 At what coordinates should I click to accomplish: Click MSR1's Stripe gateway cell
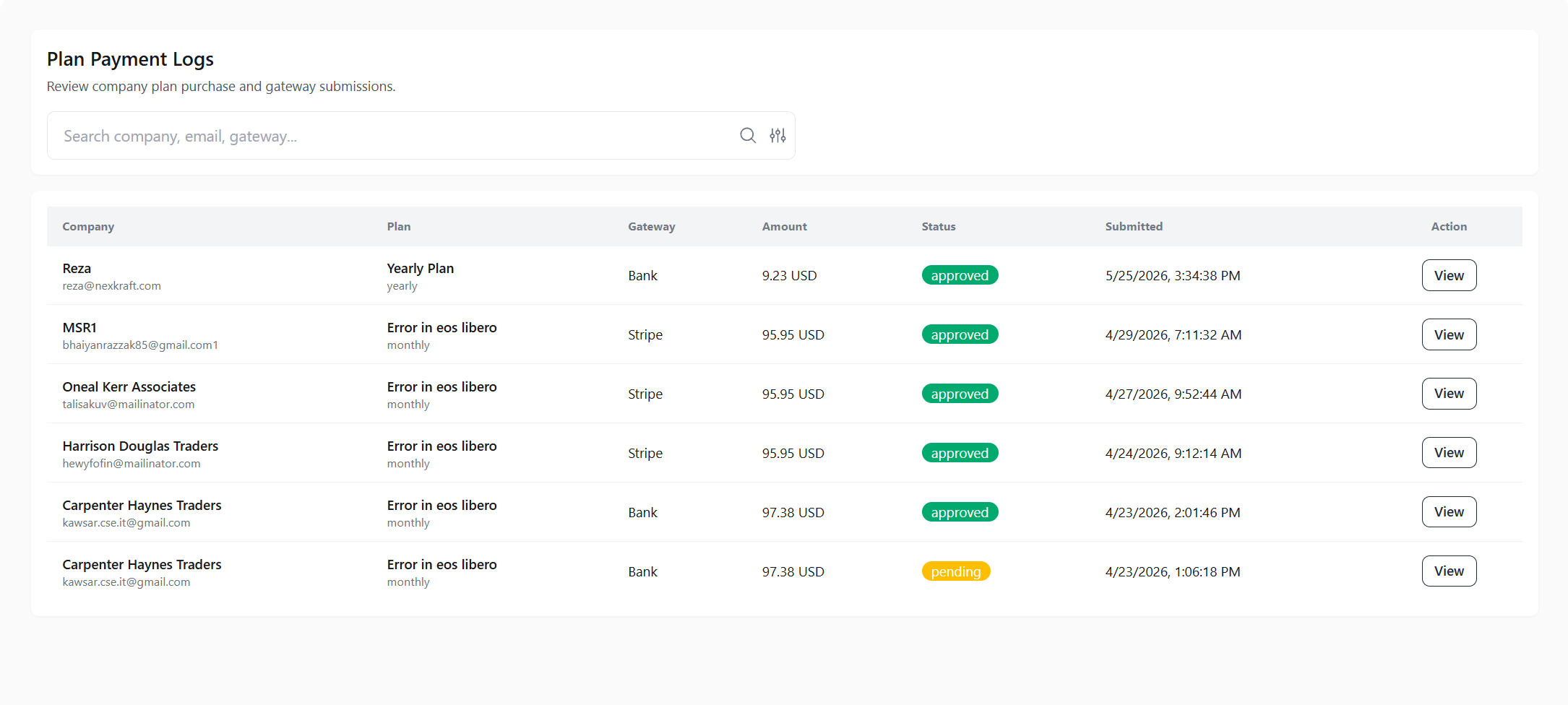pyautogui.click(x=645, y=335)
